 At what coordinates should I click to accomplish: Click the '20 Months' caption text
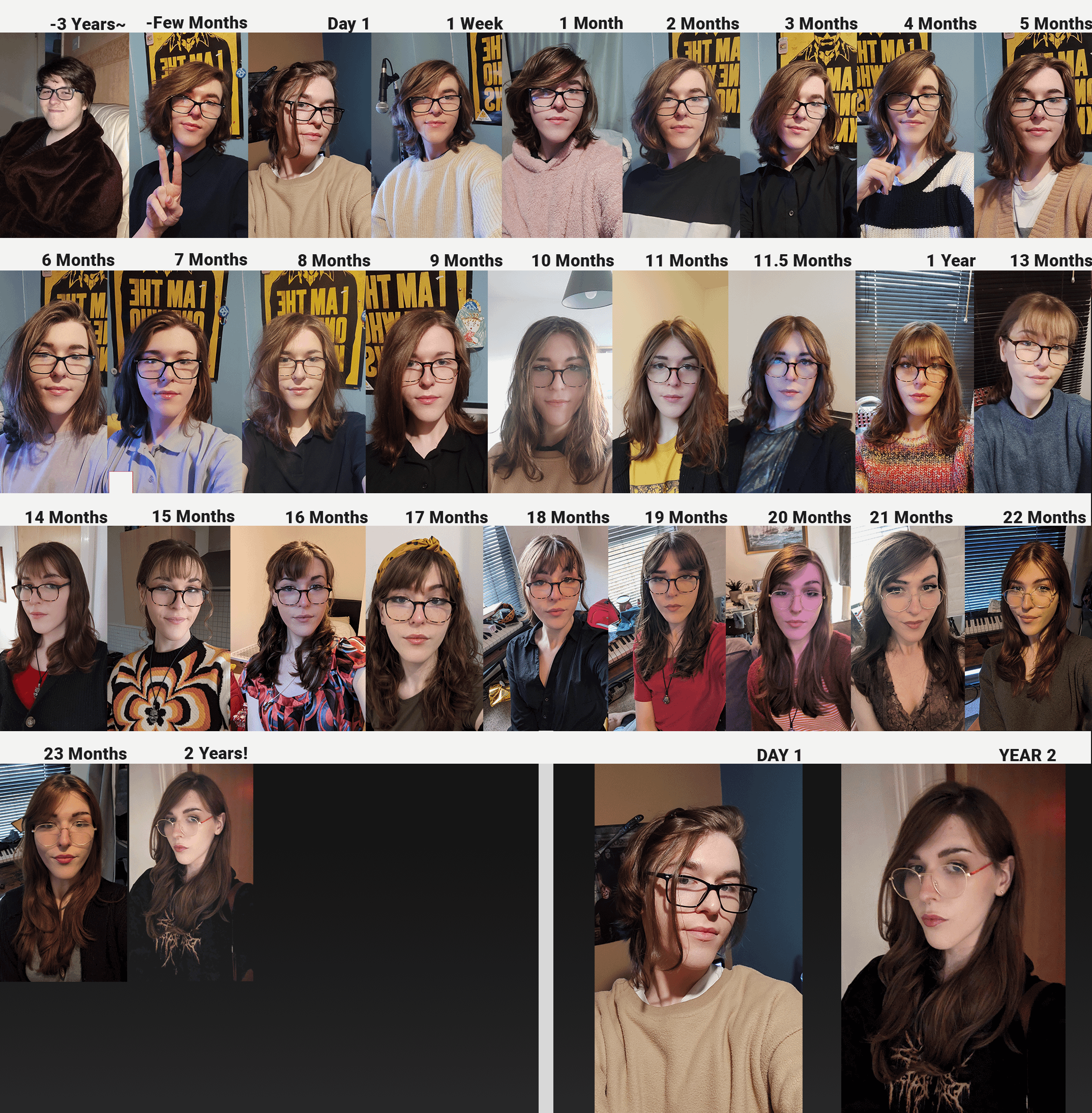coord(809,517)
